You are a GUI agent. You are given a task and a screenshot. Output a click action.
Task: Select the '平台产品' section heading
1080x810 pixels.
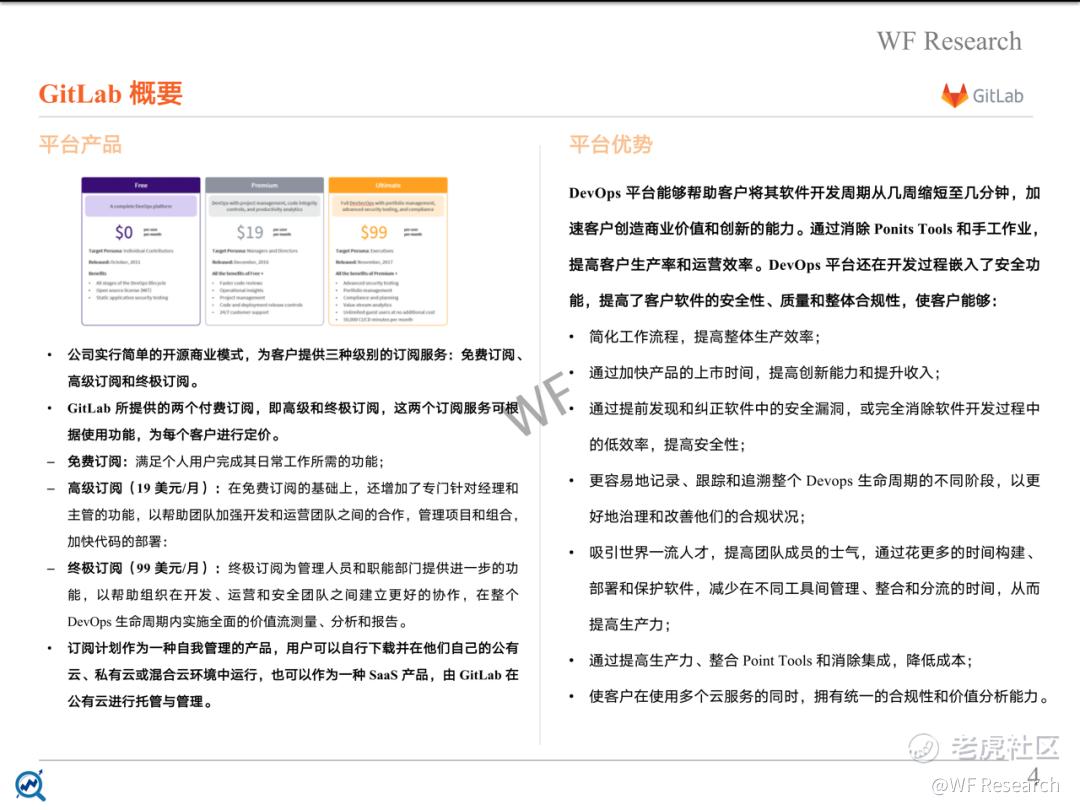(x=81, y=145)
